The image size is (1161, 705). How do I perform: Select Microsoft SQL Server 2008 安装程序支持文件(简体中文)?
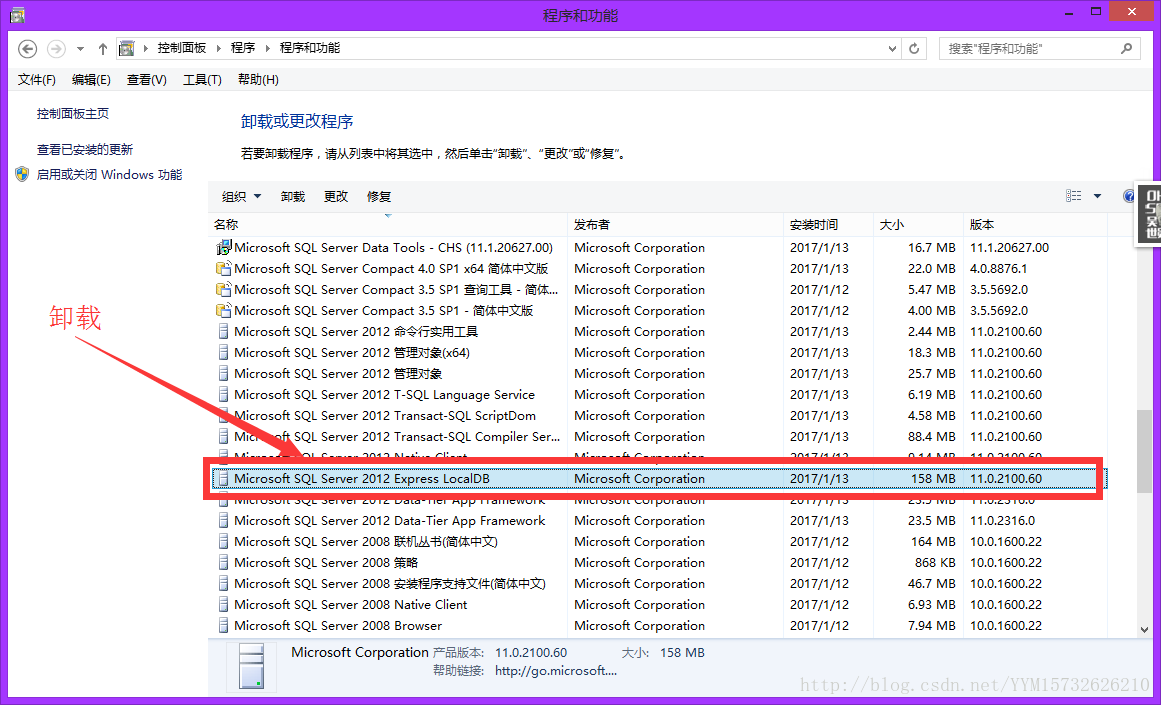click(658, 584)
